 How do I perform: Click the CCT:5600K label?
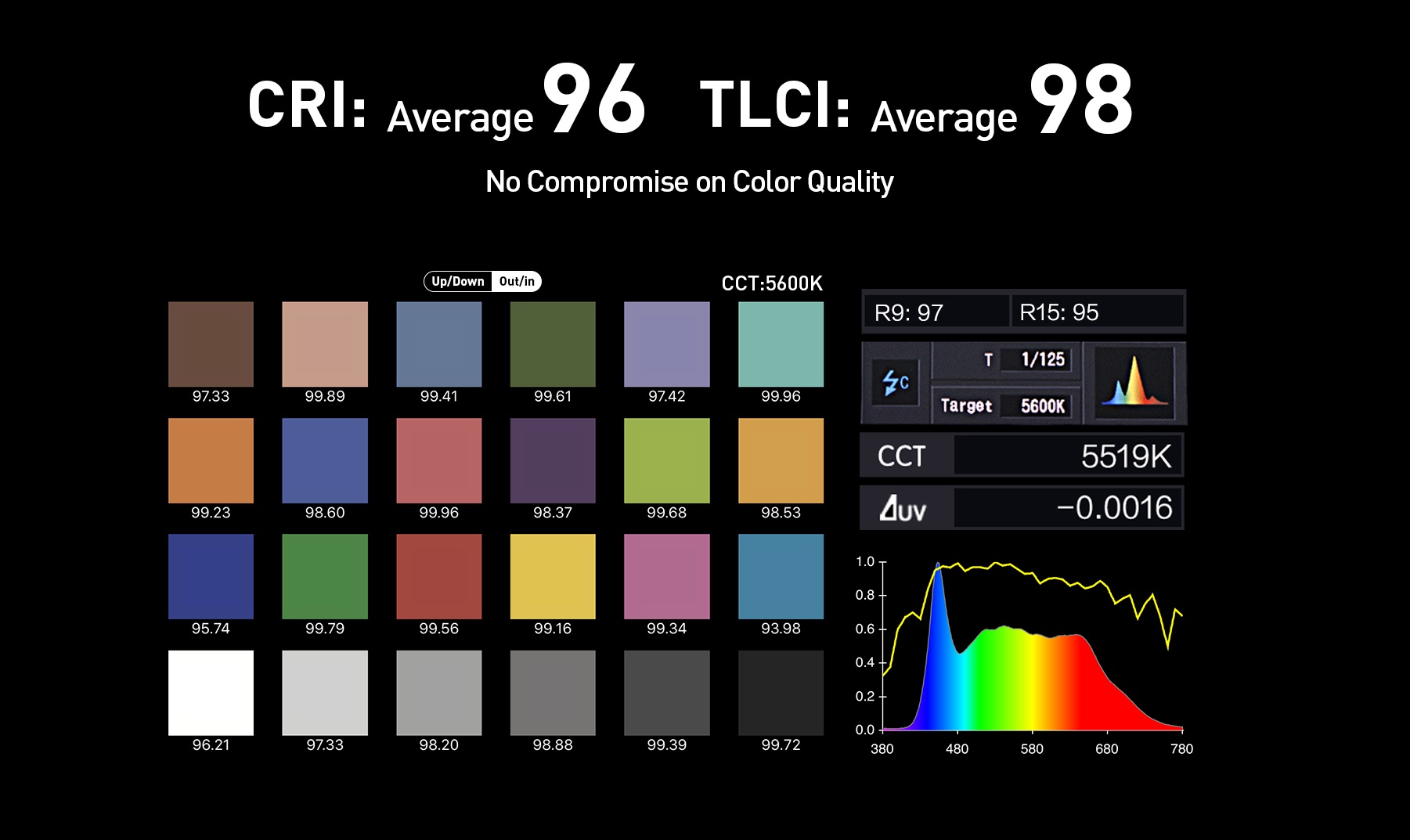pyautogui.click(x=772, y=283)
